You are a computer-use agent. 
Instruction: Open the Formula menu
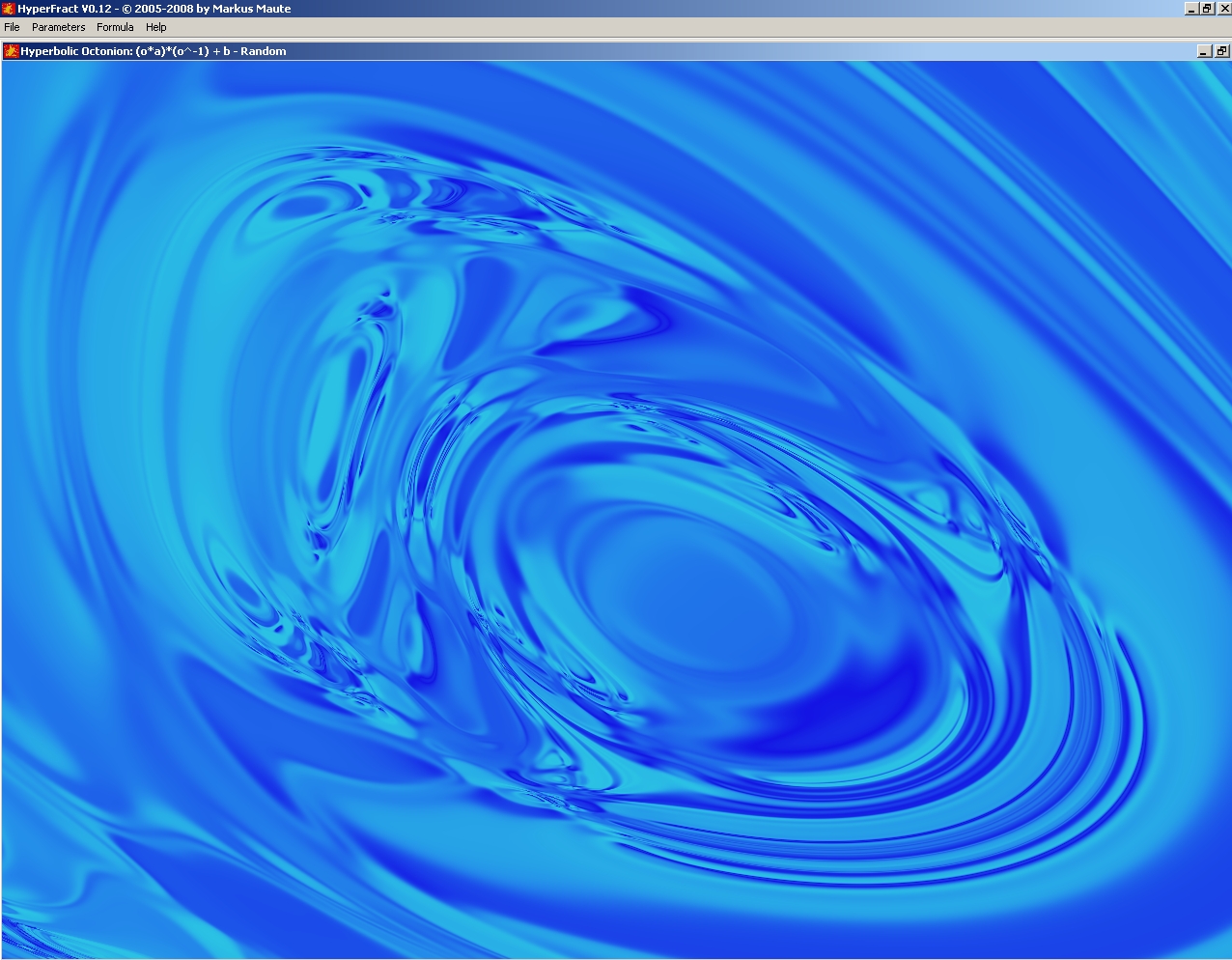tap(115, 27)
